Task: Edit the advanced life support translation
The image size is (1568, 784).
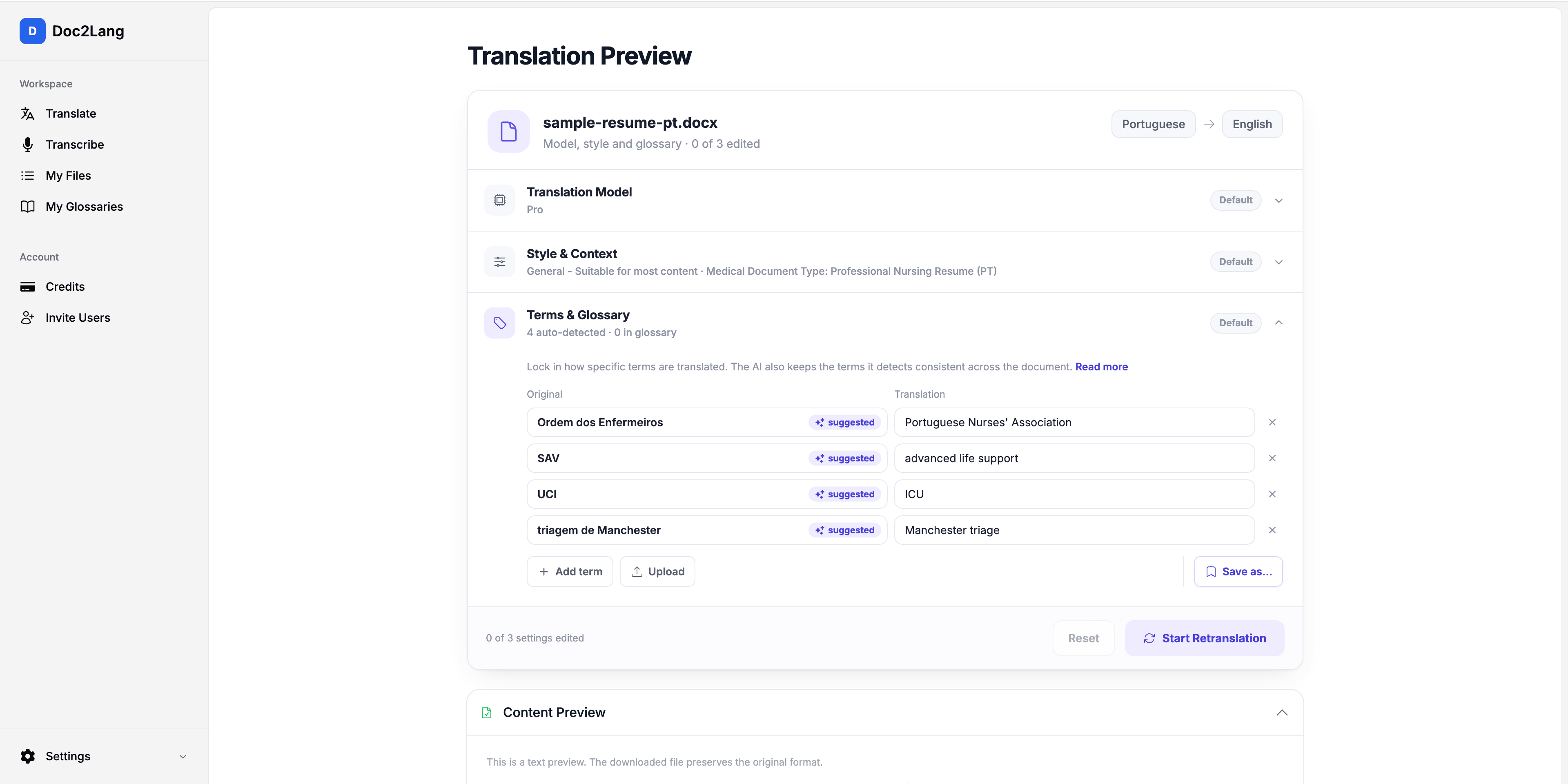Action: tap(1074, 458)
